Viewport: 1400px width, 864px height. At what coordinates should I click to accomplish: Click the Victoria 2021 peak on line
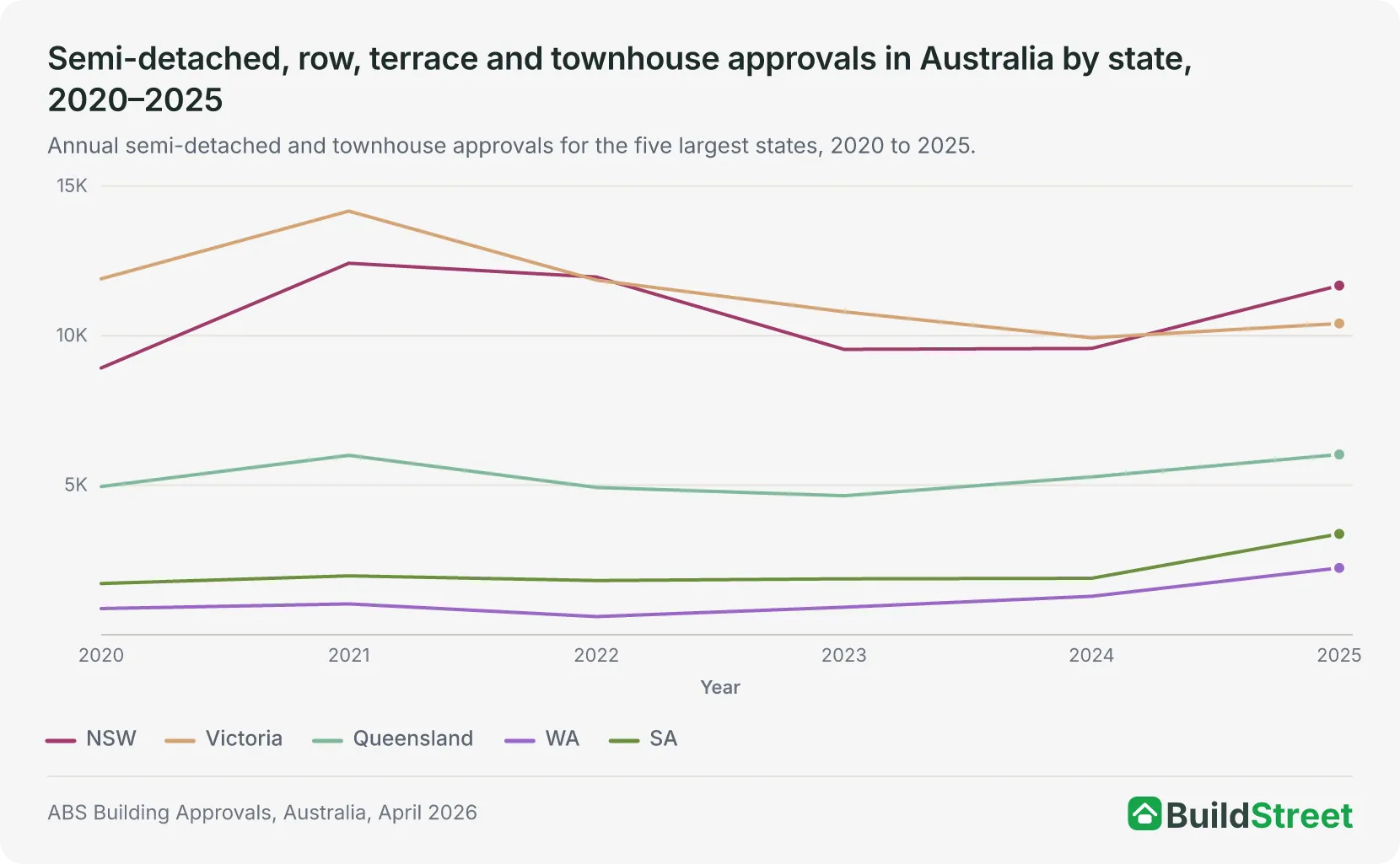pos(348,212)
